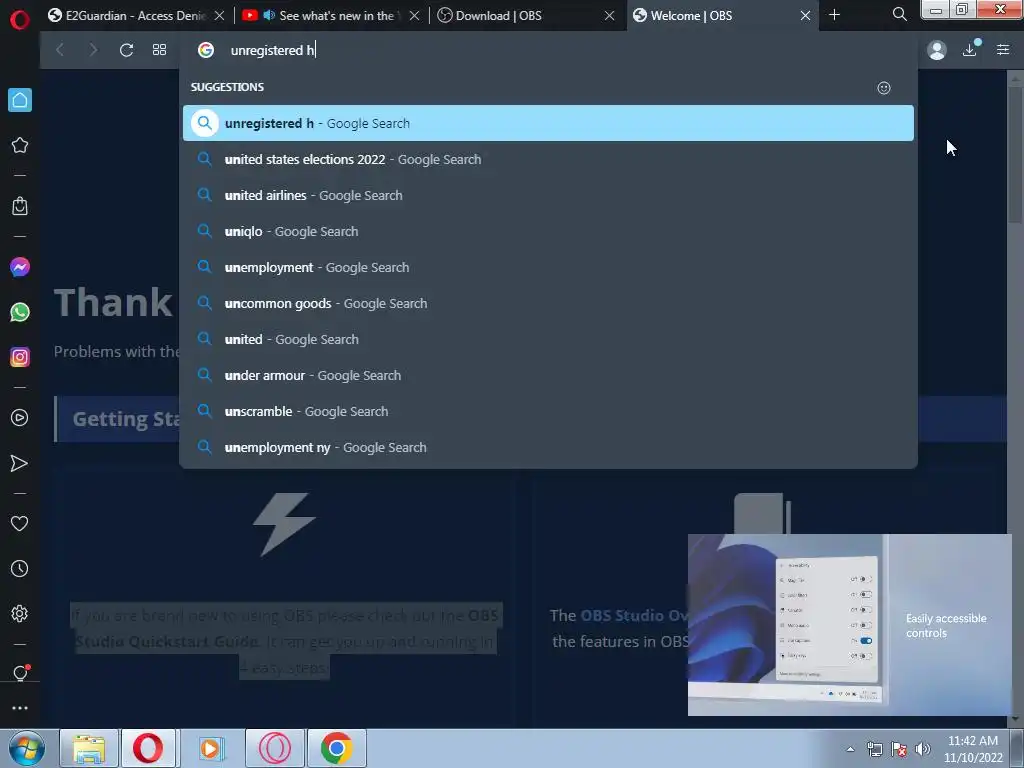Close the E2Guardian tab
This screenshot has width=1024, height=768.
coord(219,16)
